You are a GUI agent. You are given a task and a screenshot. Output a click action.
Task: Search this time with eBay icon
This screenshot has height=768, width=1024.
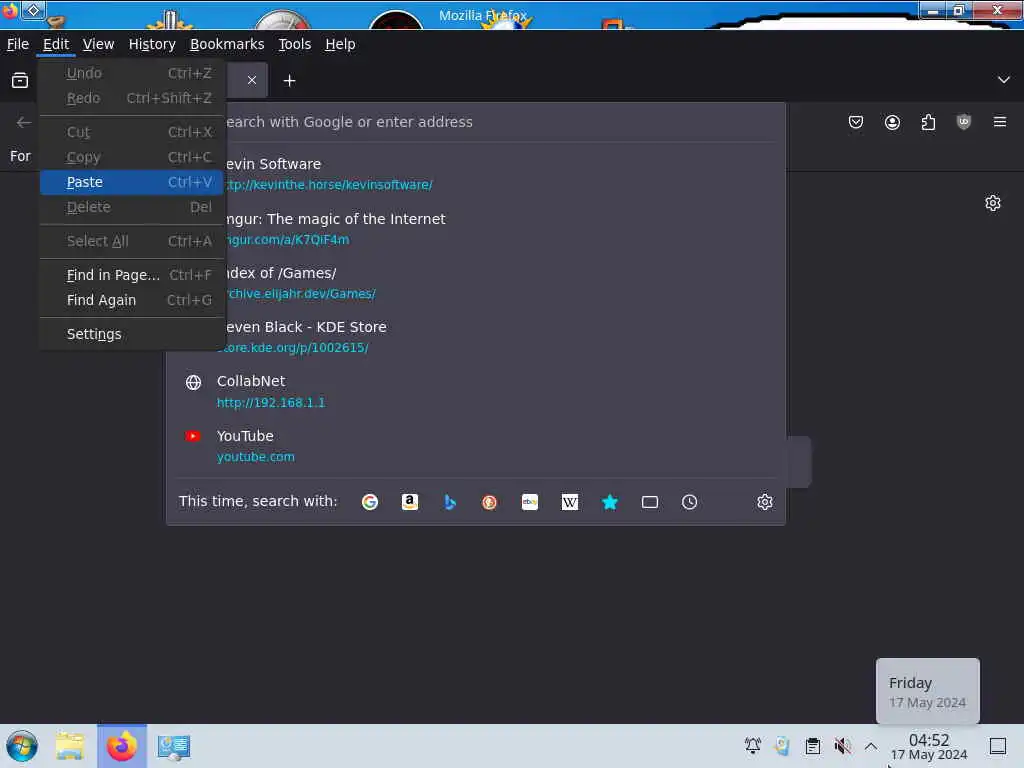530,502
